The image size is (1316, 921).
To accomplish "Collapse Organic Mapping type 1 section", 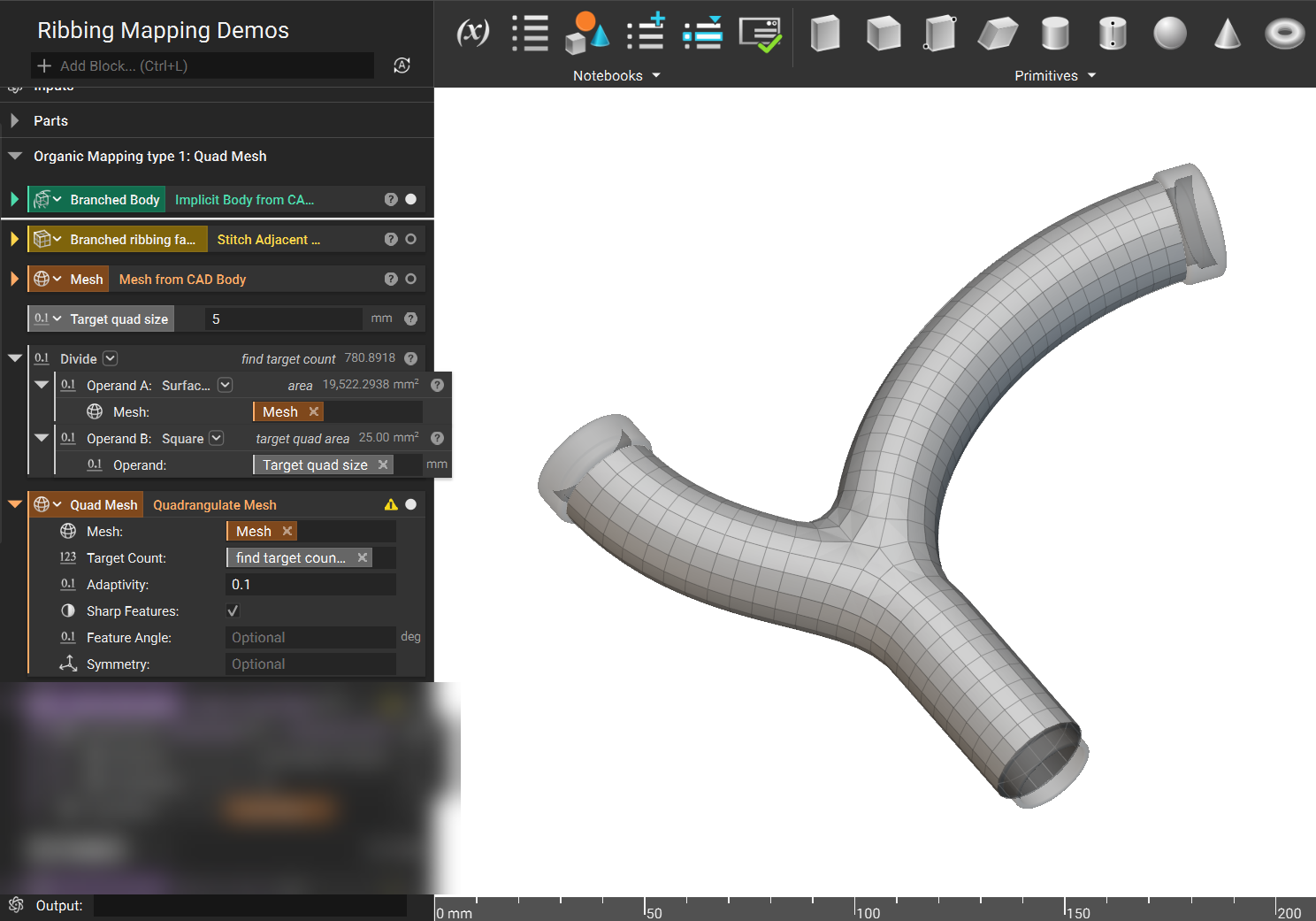I will click(14, 156).
